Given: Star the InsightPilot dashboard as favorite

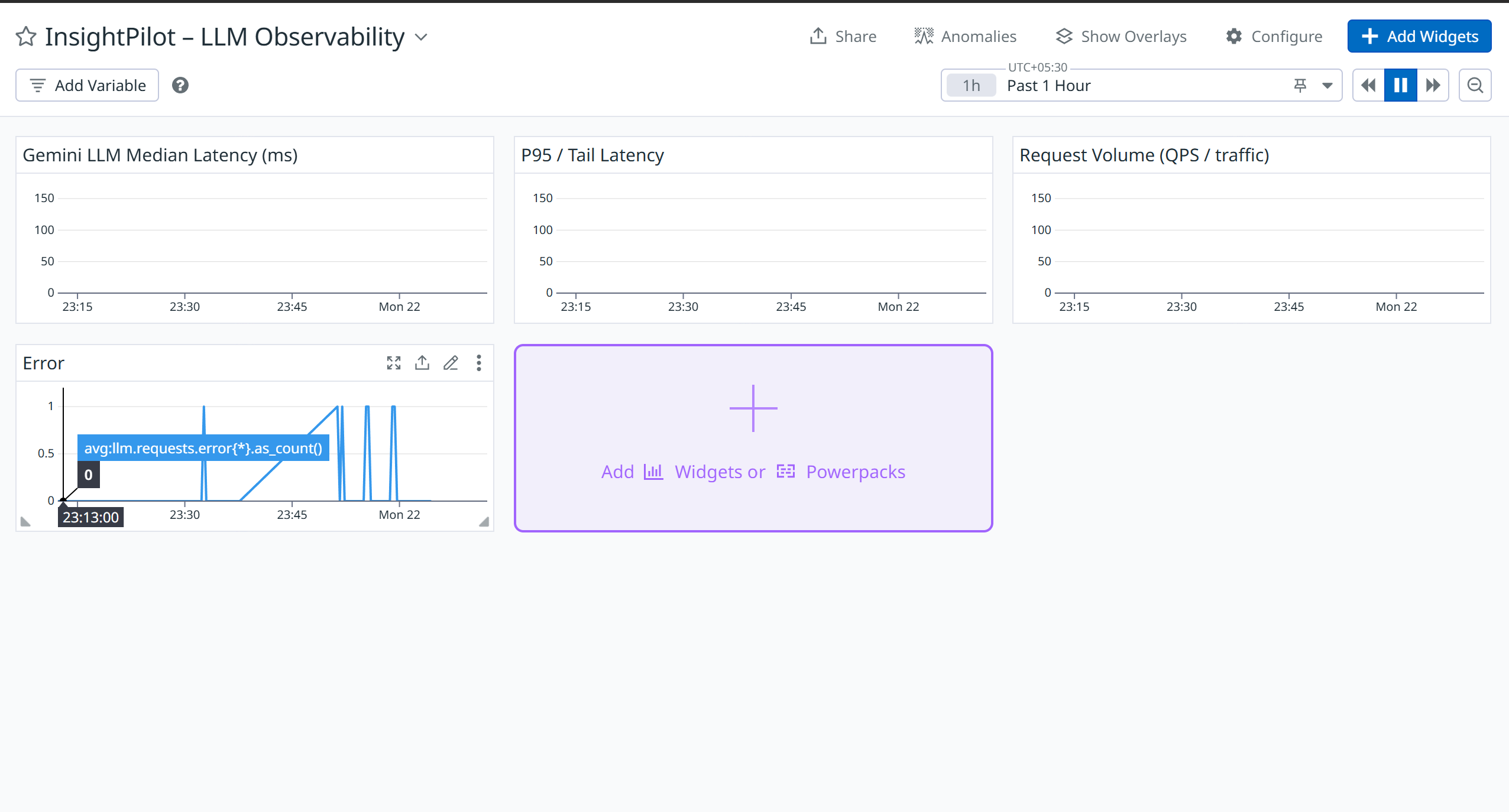Looking at the screenshot, I should 26,37.
